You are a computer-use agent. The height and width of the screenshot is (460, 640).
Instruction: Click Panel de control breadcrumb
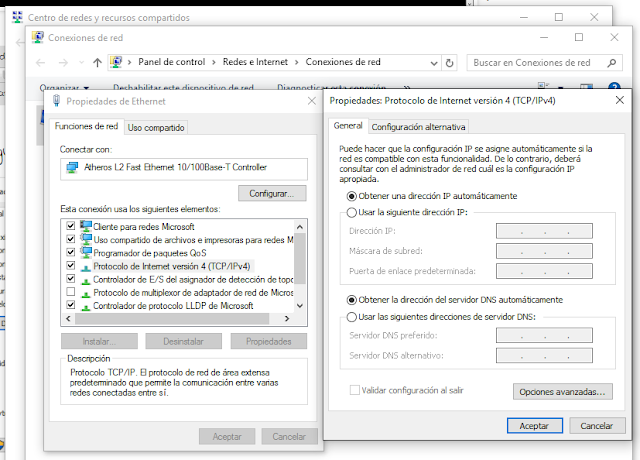pyautogui.click(x=171, y=62)
